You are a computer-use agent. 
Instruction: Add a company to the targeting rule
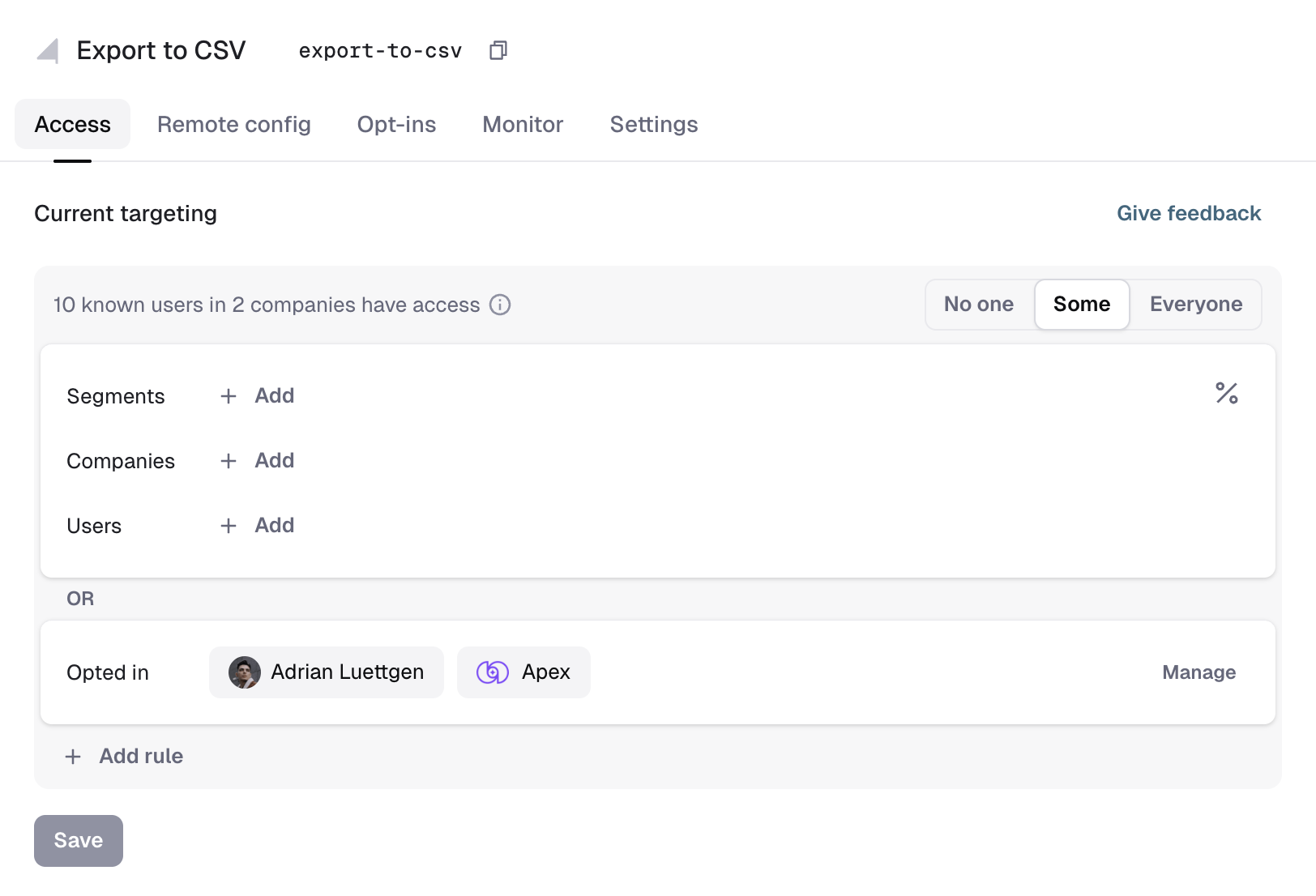click(258, 461)
